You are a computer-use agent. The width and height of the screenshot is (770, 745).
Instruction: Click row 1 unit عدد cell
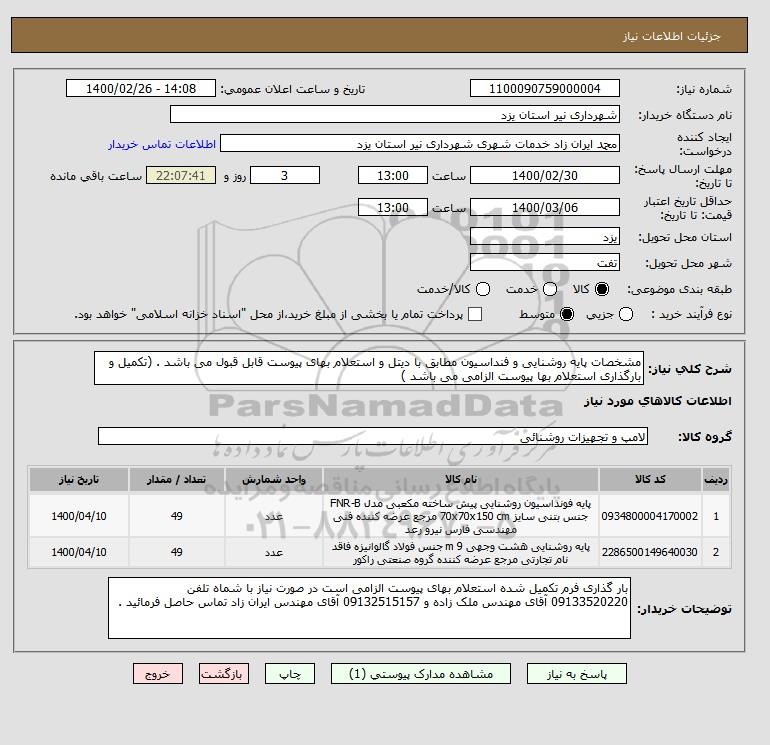click(274, 516)
